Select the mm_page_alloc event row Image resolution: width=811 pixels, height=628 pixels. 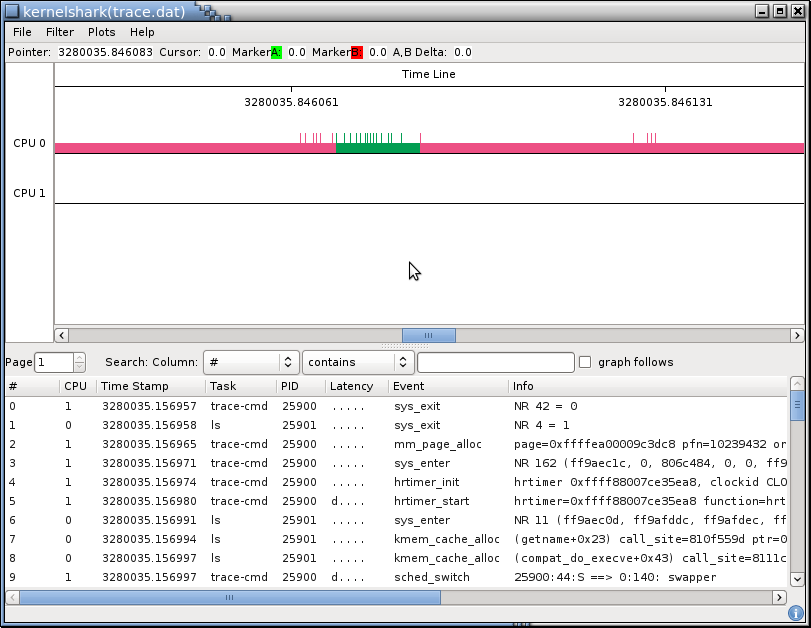point(397,444)
